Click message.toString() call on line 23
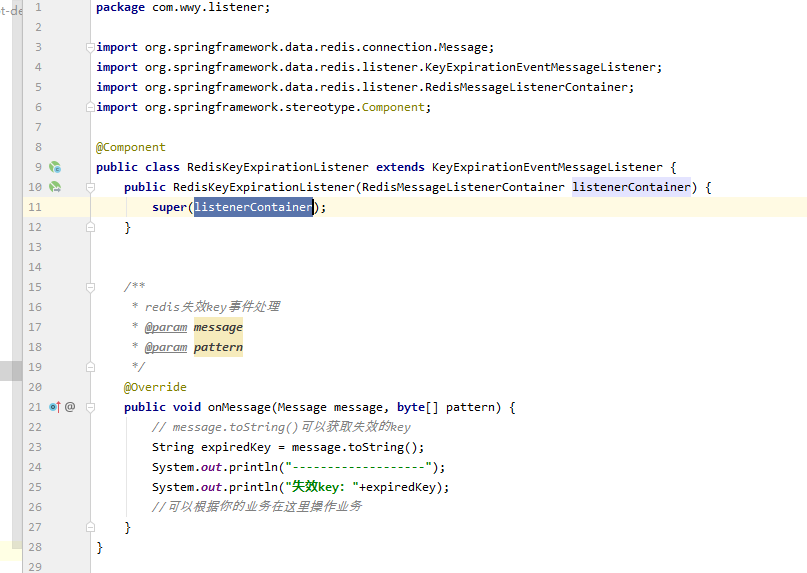This screenshot has height=573, width=807. [355, 447]
